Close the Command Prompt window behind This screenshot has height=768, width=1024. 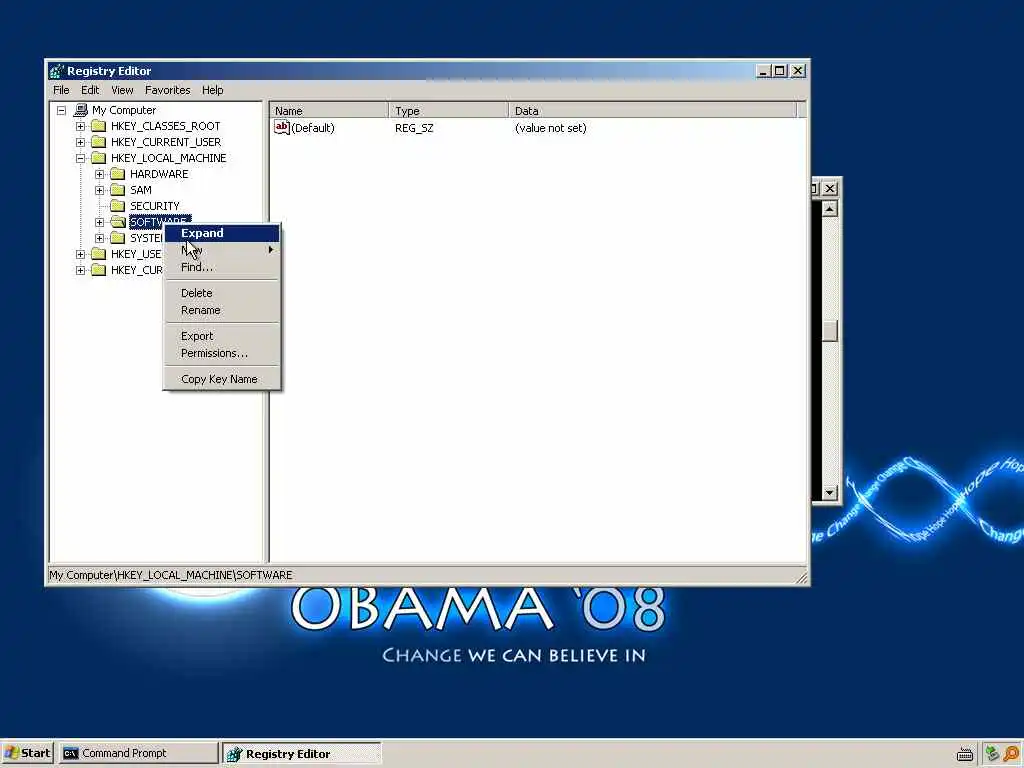(x=829, y=189)
